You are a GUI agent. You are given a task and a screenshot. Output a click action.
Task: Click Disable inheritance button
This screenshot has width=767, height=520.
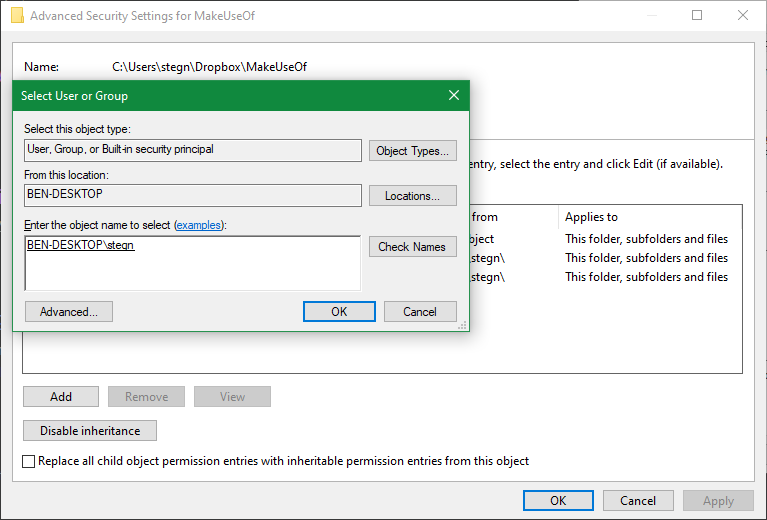point(90,430)
